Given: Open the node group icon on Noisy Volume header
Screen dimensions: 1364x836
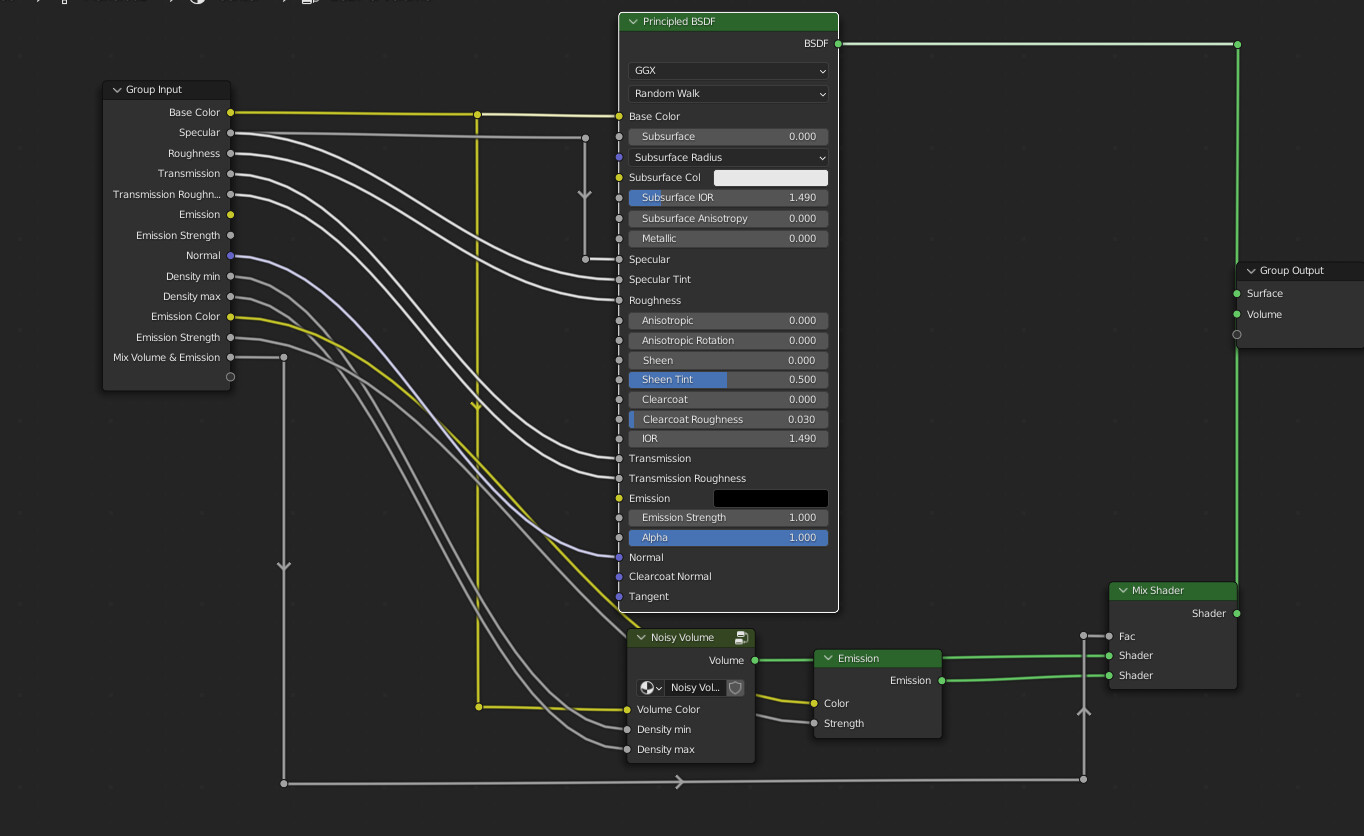Looking at the screenshot, I should click(x=742, y=637).
